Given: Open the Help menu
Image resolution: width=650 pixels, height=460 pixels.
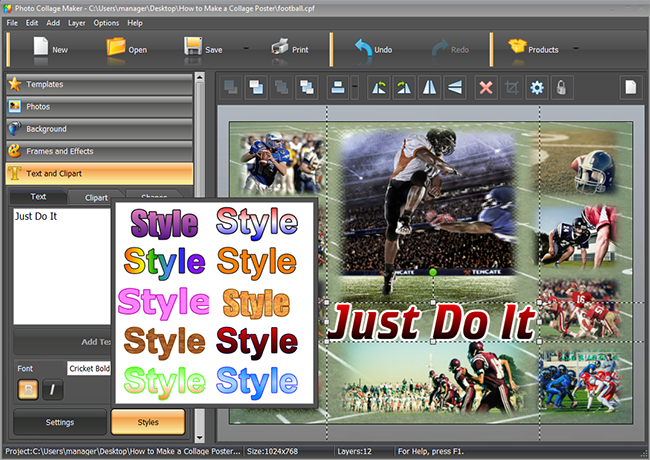Looking at the screenshot, I should click(135, 23).
